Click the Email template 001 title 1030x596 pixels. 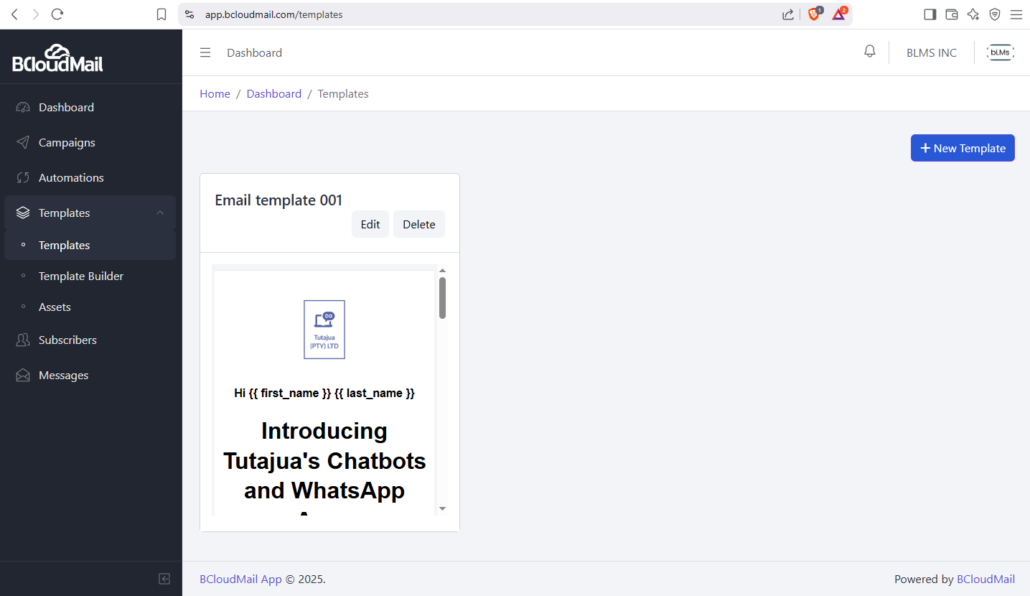click(279, 200)
